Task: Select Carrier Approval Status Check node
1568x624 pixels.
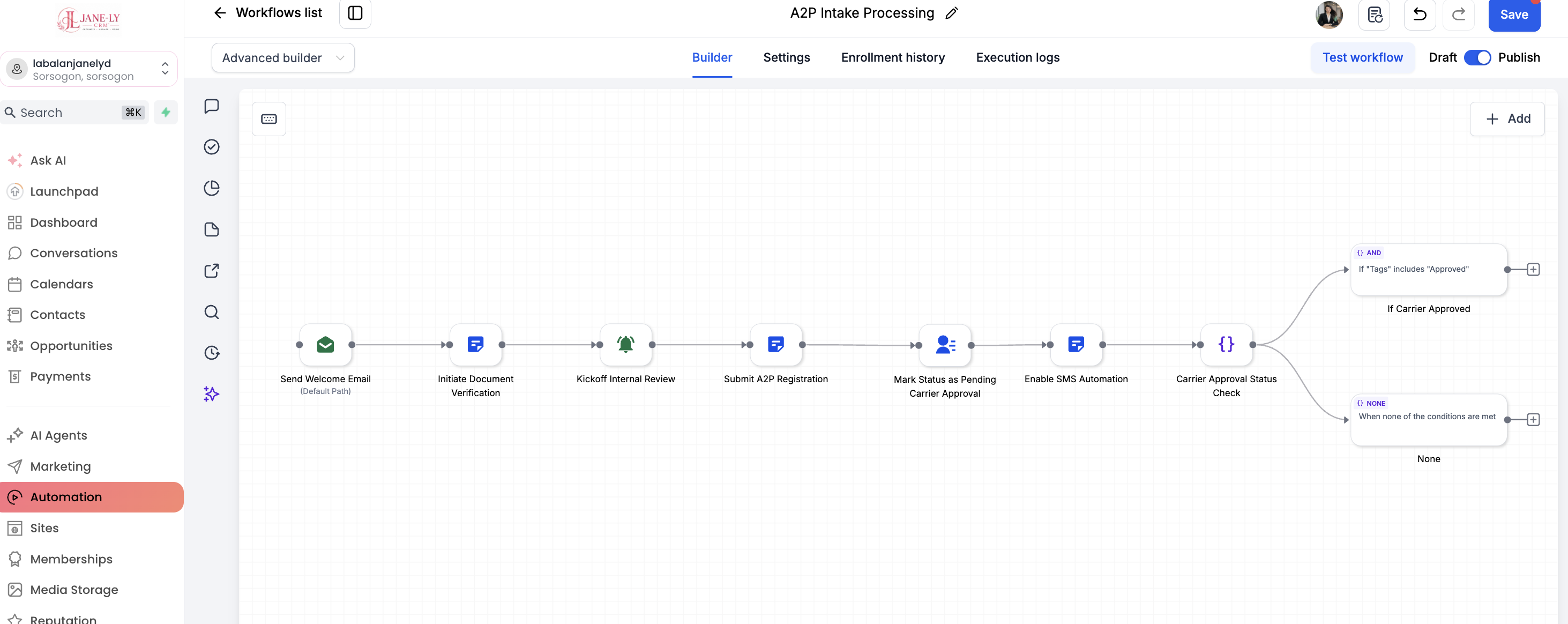Action: 1226,345
